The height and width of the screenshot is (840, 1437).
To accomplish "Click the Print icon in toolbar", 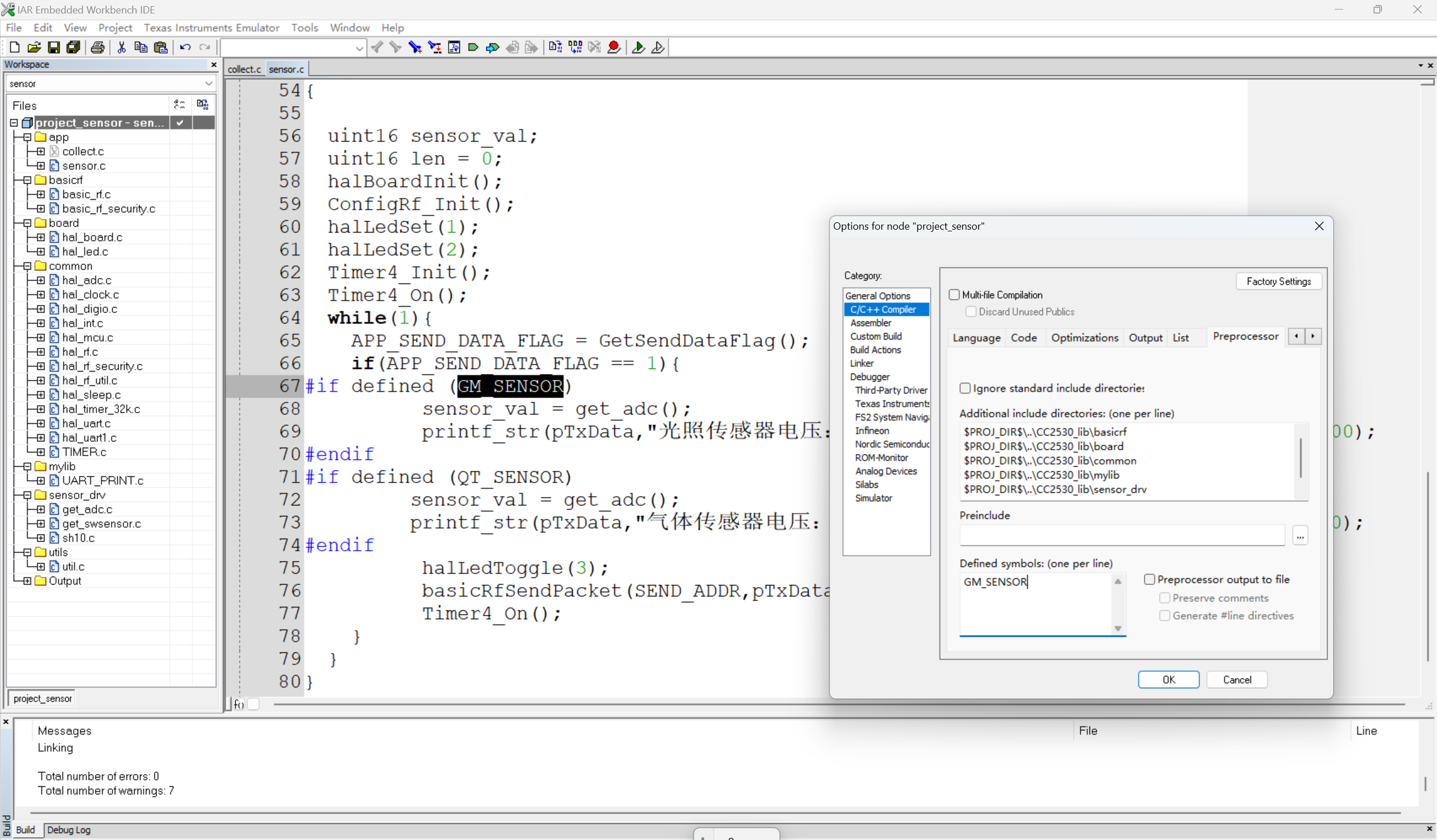I will click(x=98, y=47).
